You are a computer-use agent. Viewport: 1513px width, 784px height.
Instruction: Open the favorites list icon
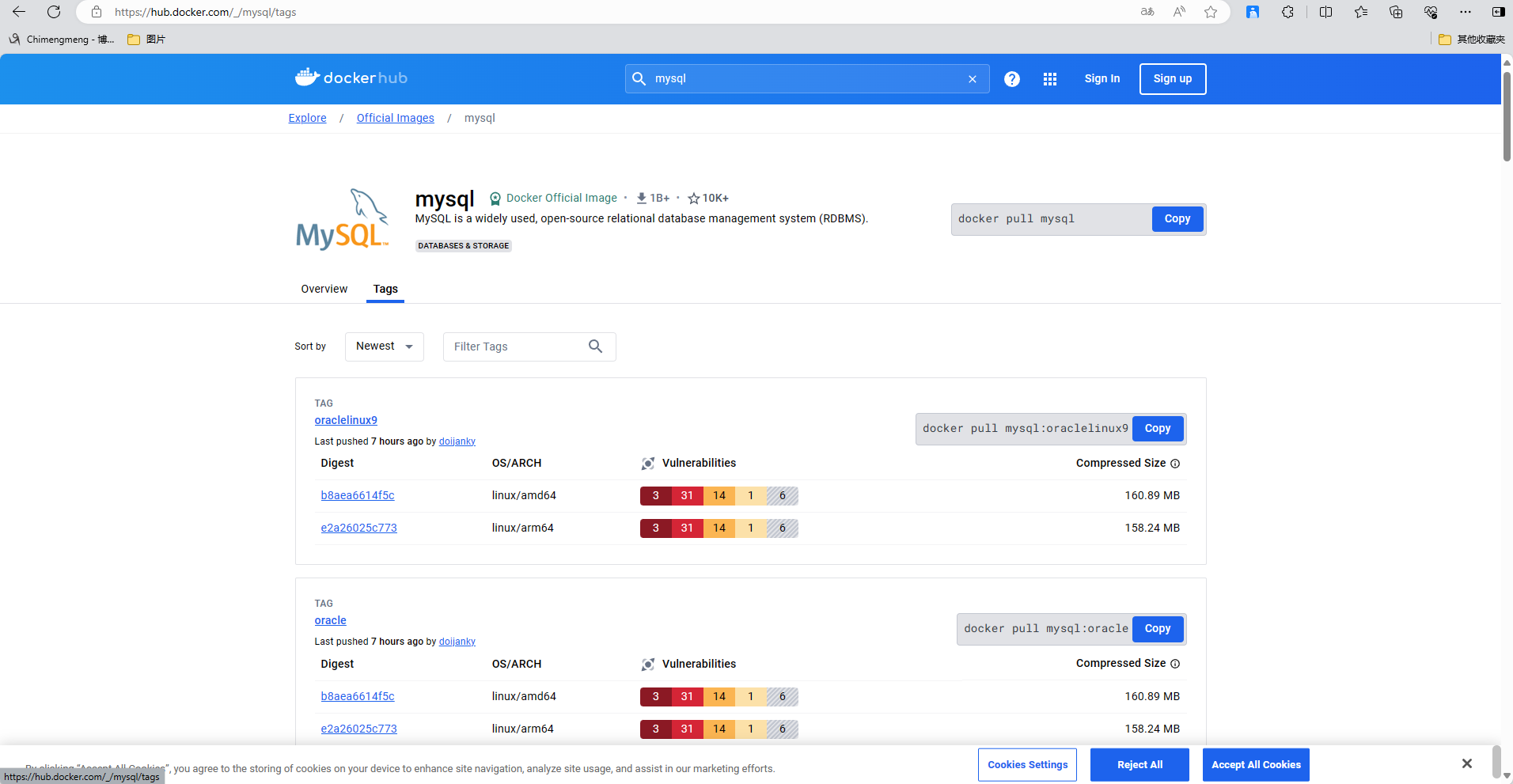coord(1361,12)
